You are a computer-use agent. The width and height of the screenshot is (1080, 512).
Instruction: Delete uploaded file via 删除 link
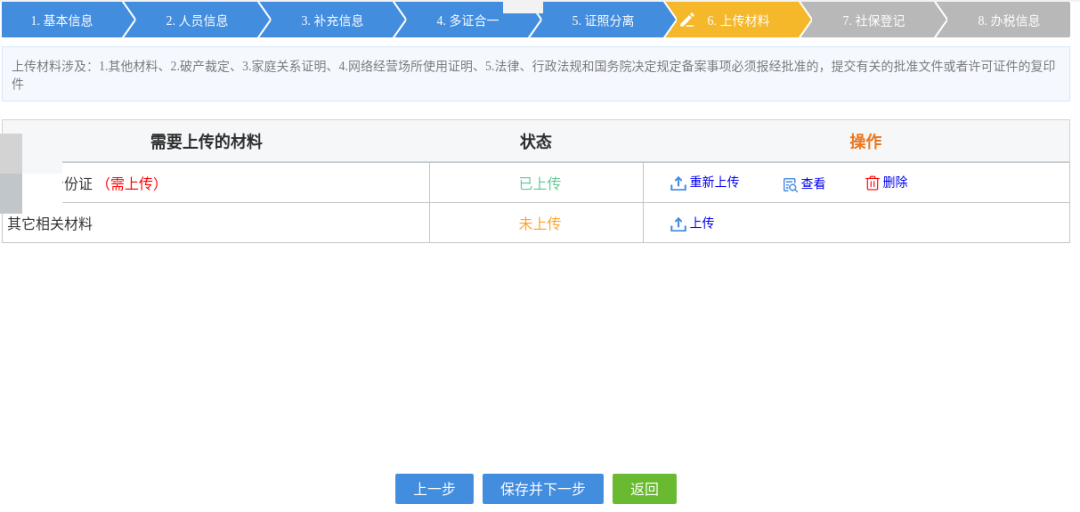coord(895,183)
